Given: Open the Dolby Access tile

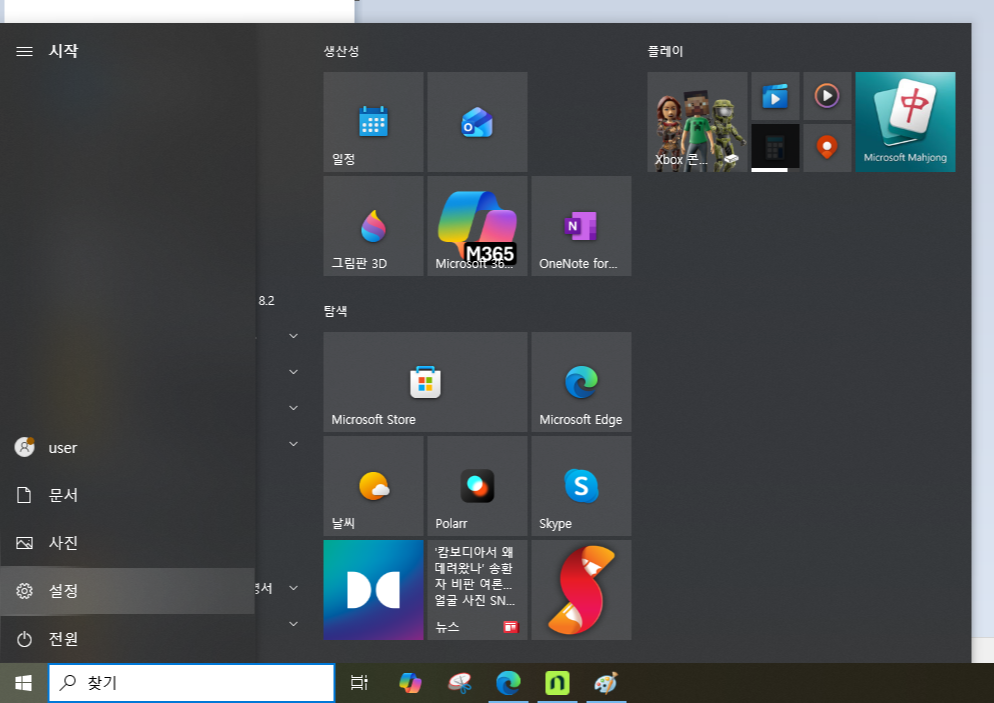Looking at the screenshot, I should click(x=373, y=590).
